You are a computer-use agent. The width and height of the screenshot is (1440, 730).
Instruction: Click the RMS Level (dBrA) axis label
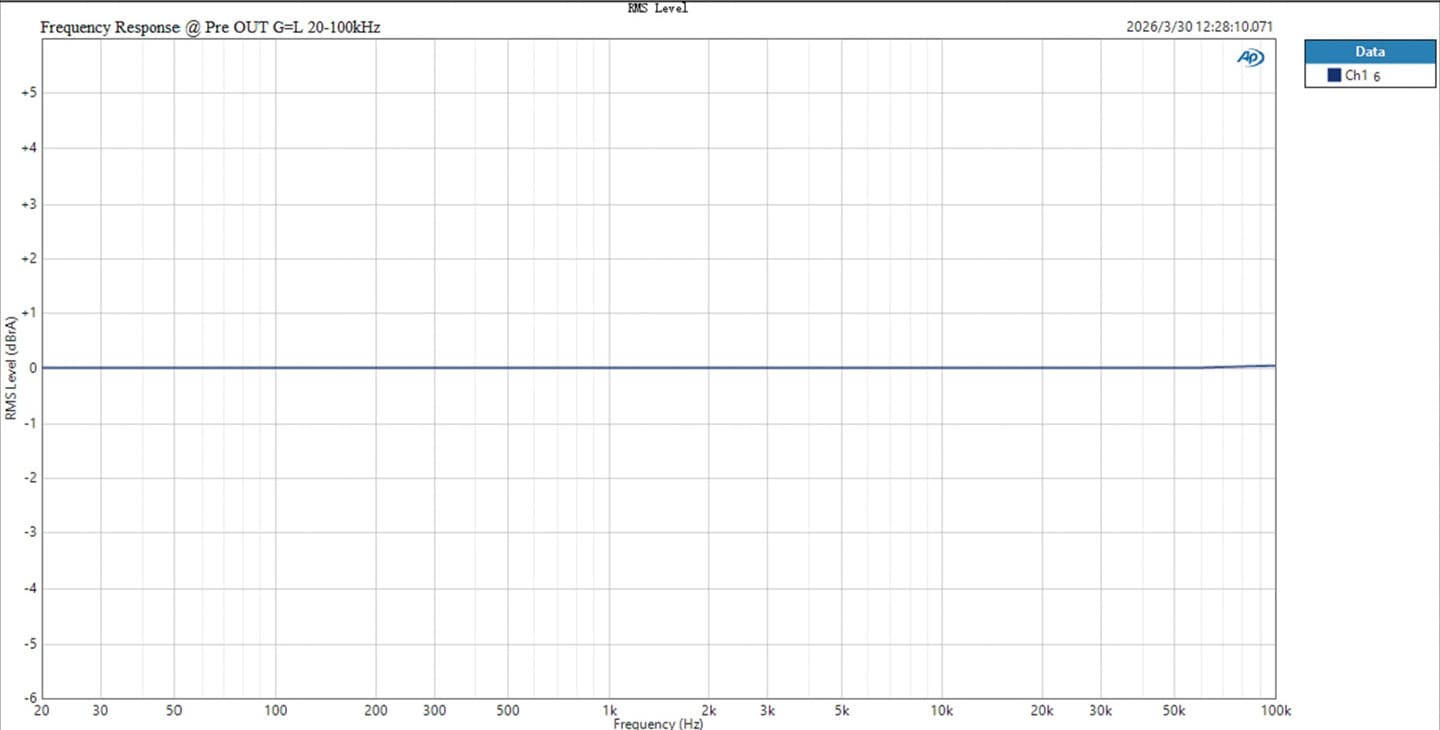(x=10, y=368)
